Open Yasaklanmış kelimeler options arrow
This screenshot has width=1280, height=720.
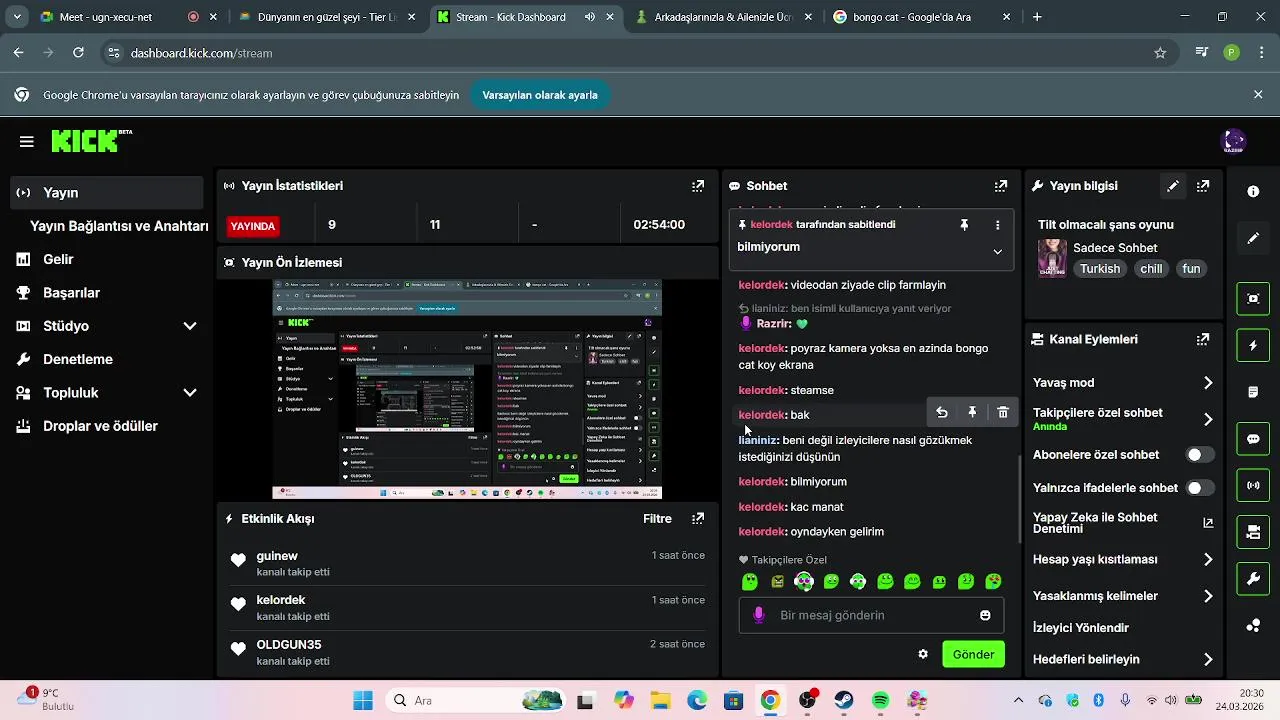click(1208, 596)
